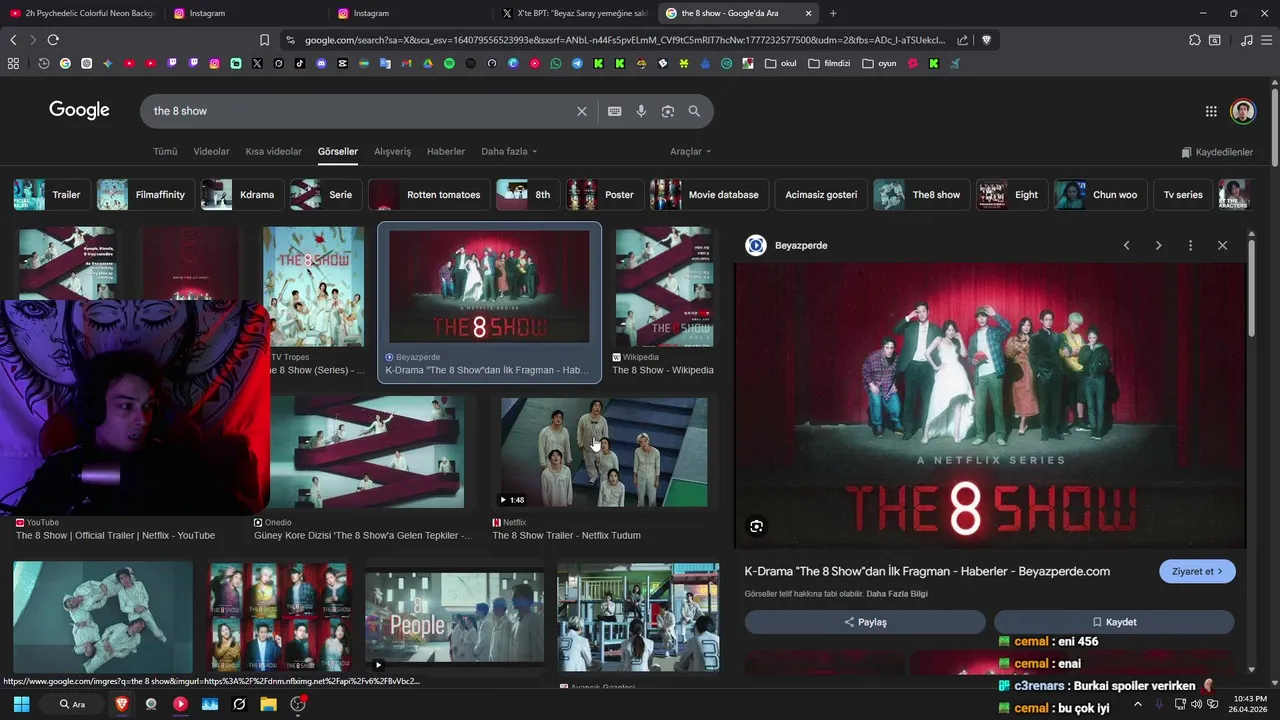This screenshot has width=1280, height=720.
Task: Close the Beyazperde image preview panel
Action: 1222,245
